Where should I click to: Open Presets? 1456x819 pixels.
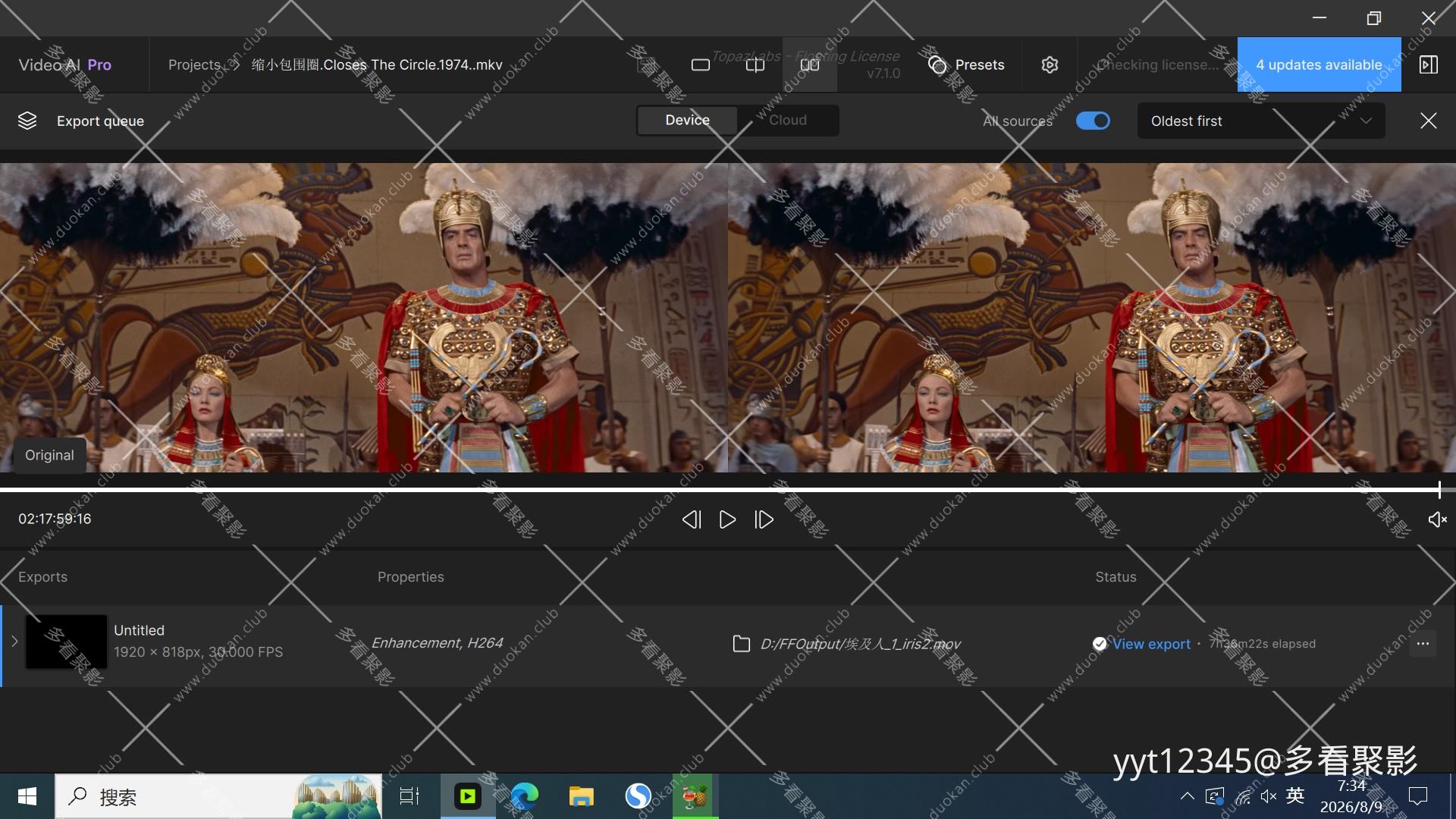pyautogui.click(x=966, y=65)
